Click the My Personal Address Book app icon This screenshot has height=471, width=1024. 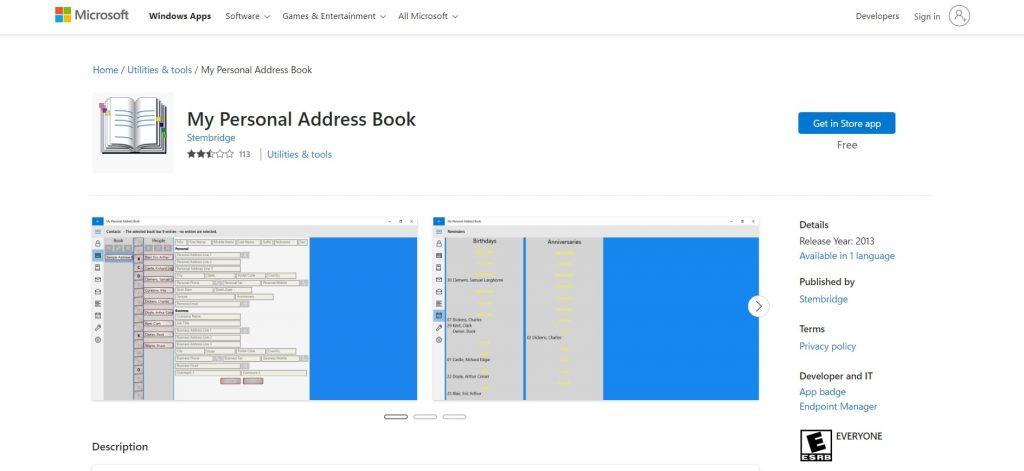pyautogui.click(x=133, y=133)
